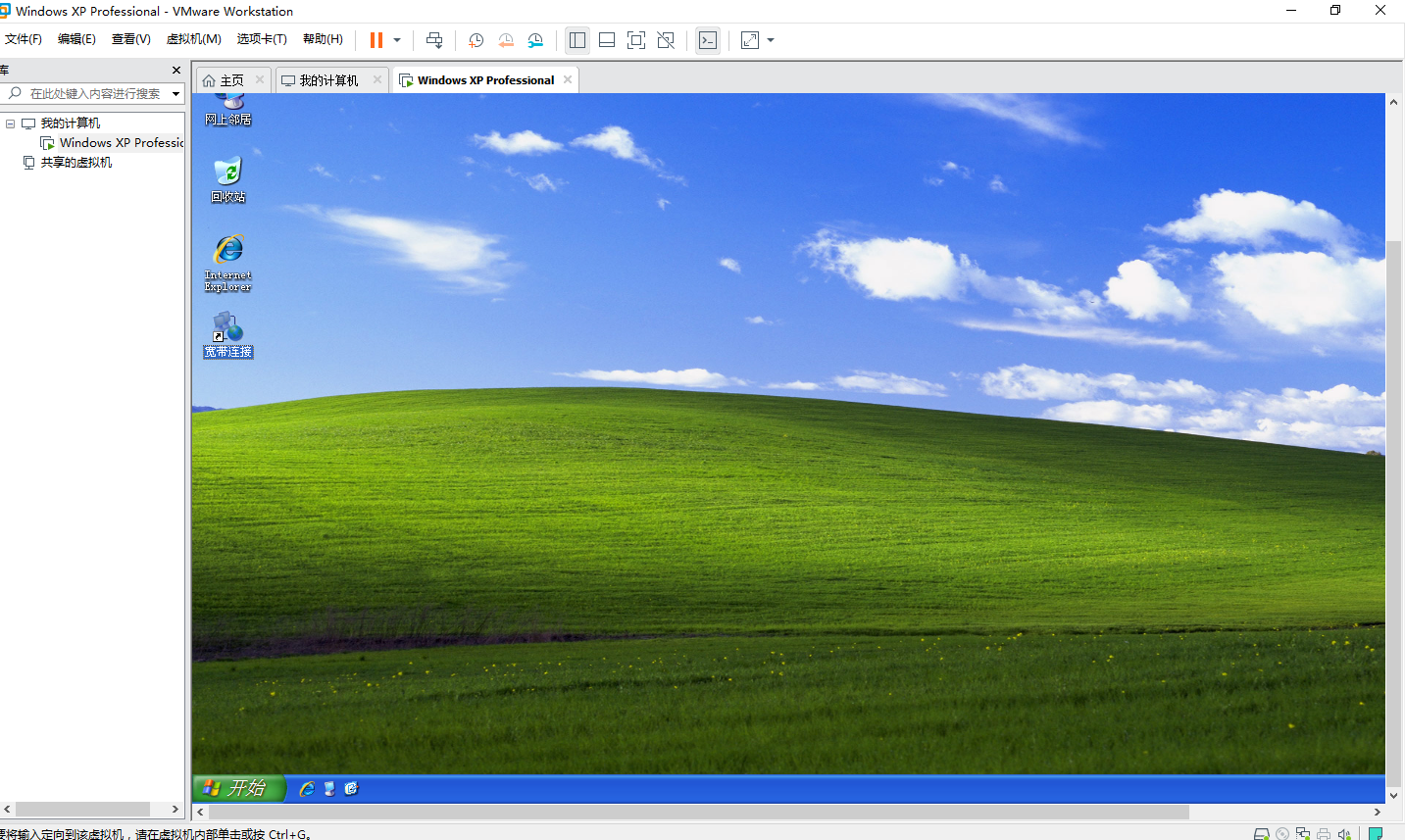Viewport: 1405px width, 840px height.
Task: Switch to the 主页 tab
Action: pyautogui.click(x=232, y=79)
